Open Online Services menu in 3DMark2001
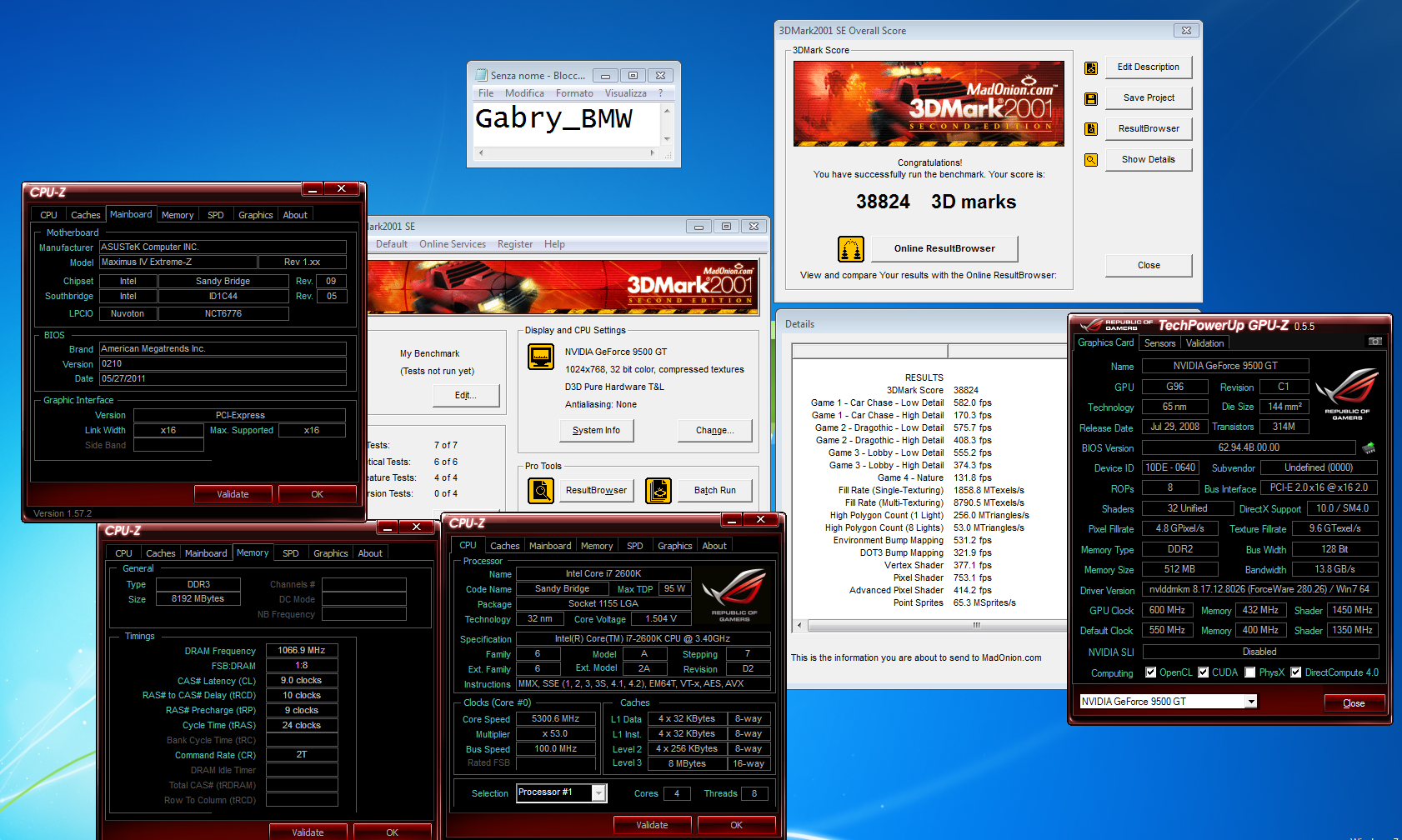 [x=453, y=244]
